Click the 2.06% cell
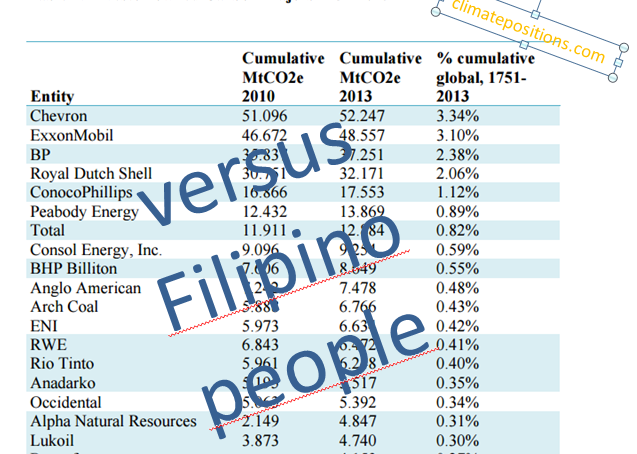The width and height of the screenshot is (637, 454). 458,173
